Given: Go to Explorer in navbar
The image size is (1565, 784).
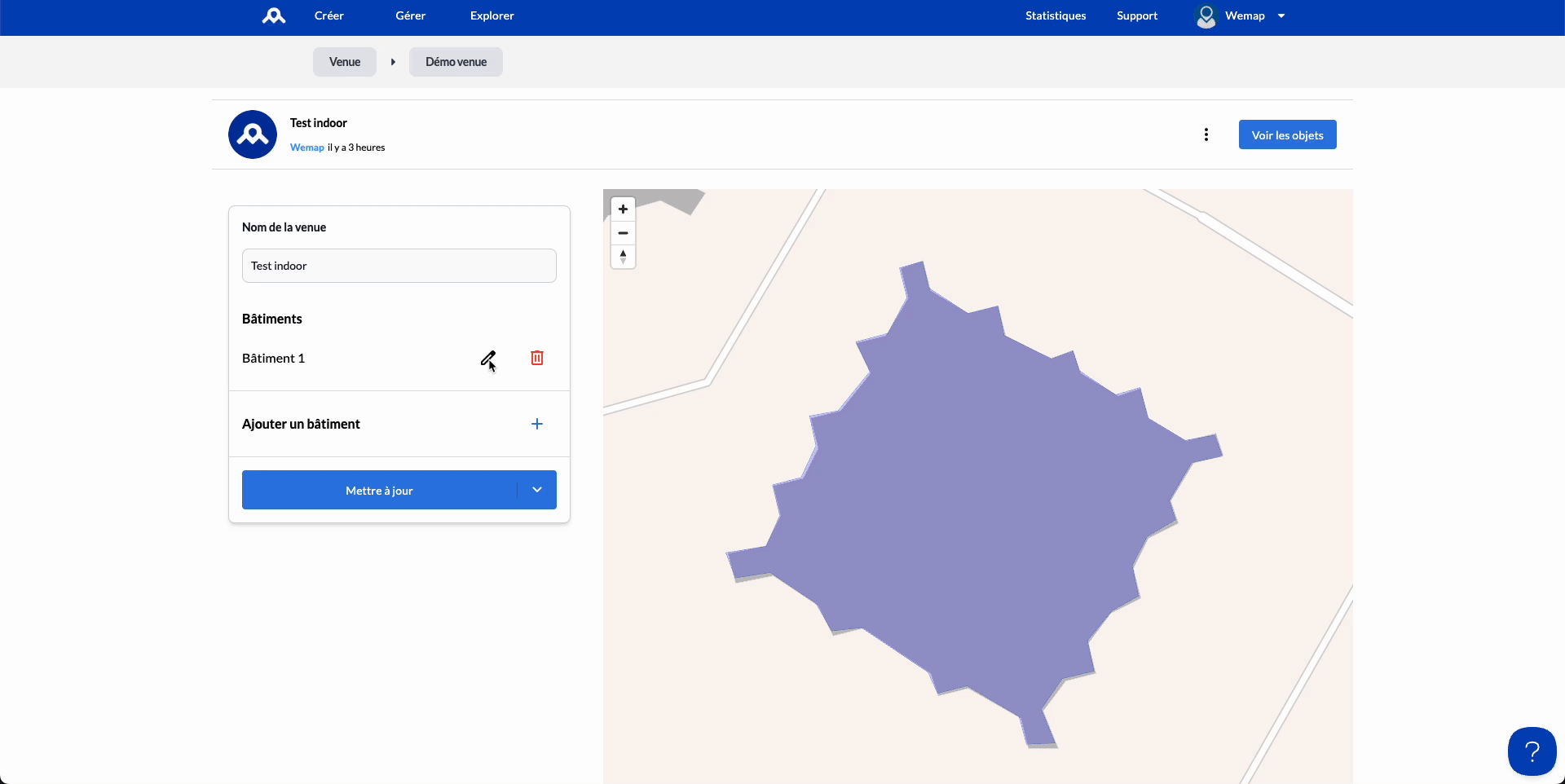Looking at the screenshot, I should coord(492,15).
